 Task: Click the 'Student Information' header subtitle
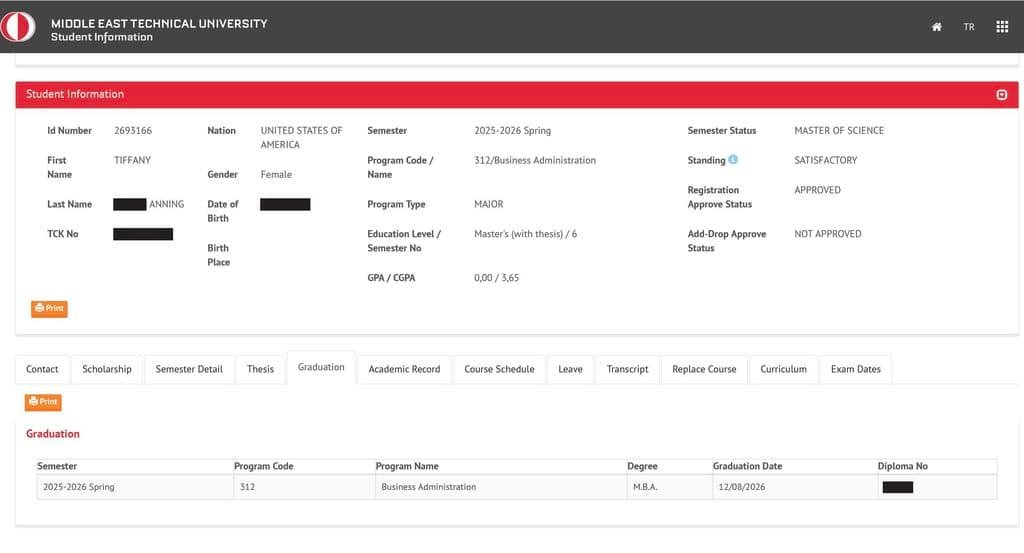[x=102, y=37]
